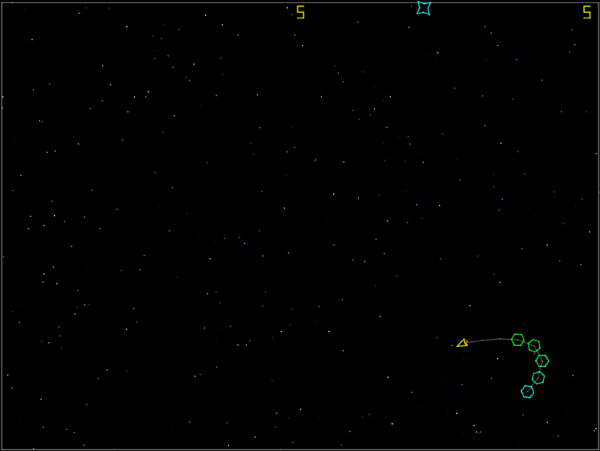Click the gray trail between ship and first hexagon

(490, 340)
